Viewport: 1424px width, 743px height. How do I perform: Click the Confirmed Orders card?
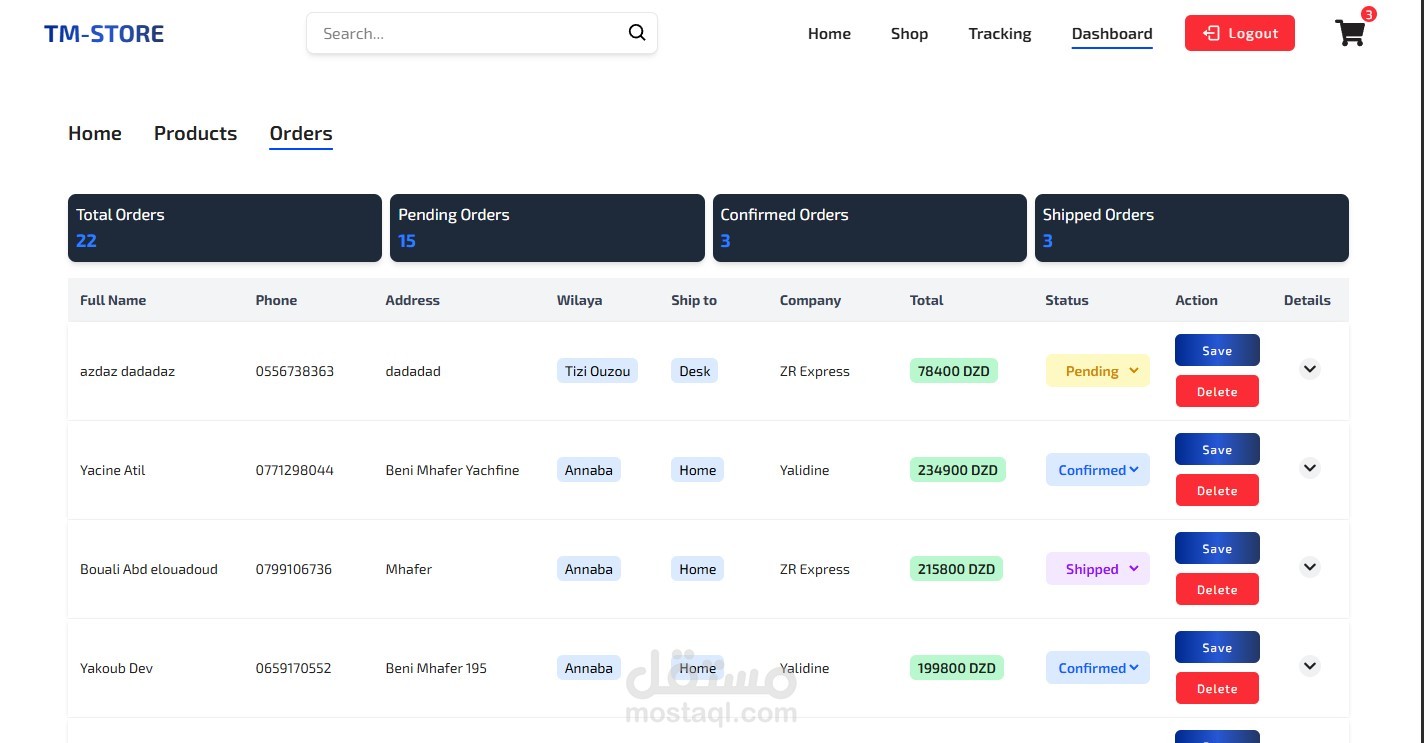tap(870, 228)
